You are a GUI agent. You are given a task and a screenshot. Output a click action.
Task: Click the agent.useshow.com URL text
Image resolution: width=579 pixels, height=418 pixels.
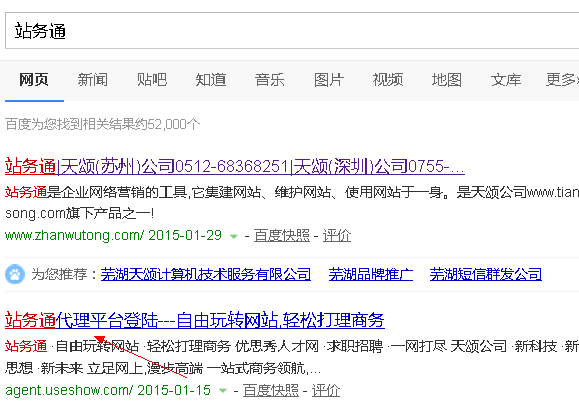pos(69,390)
